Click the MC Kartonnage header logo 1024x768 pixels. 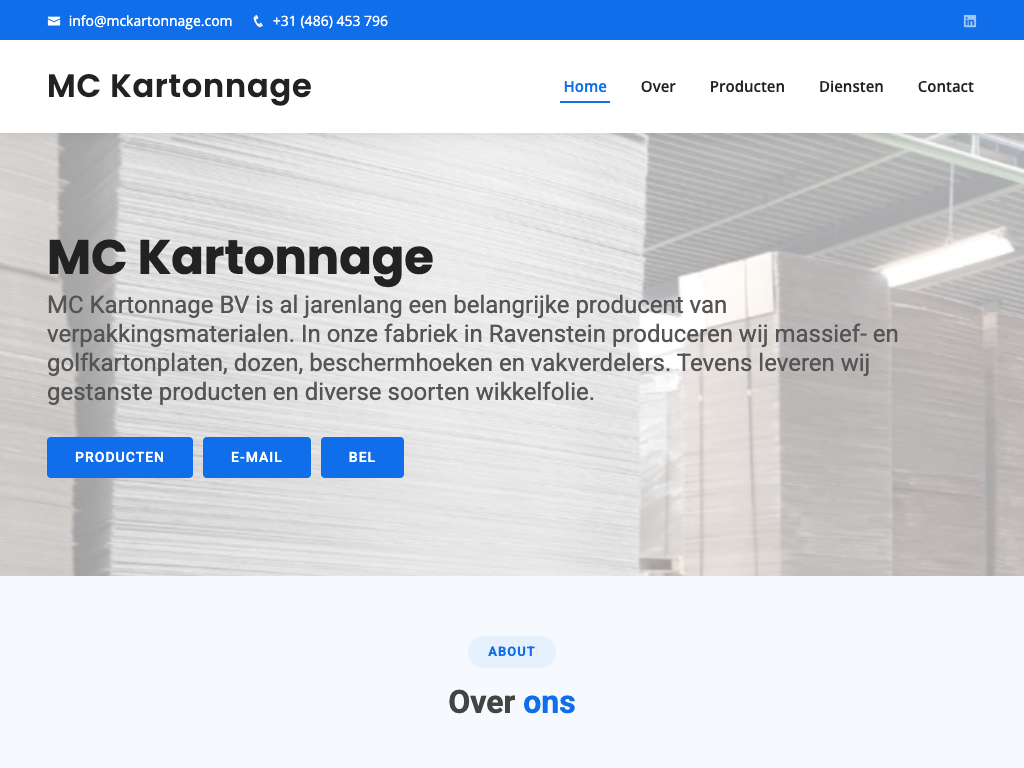click(179, 86)
